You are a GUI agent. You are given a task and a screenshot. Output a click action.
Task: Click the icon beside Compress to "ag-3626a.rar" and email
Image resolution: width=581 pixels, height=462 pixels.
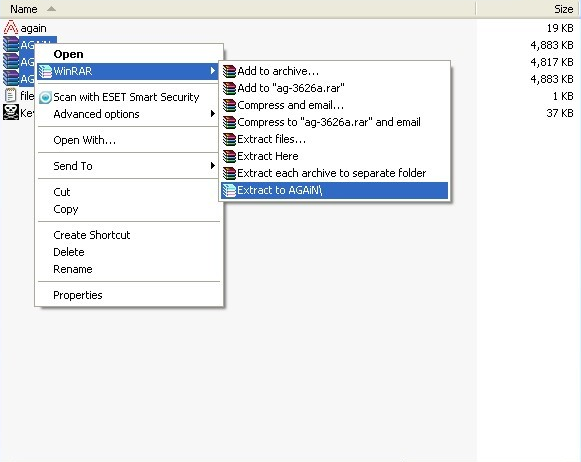229,122
